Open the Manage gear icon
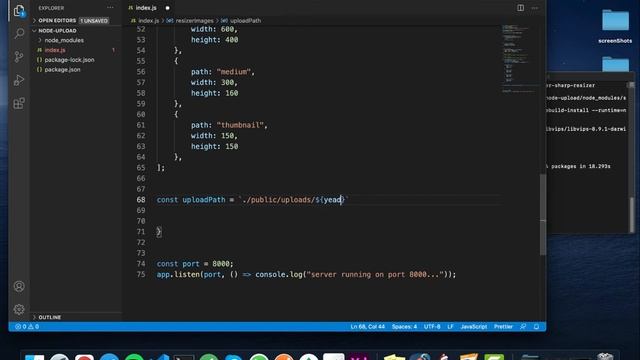The height and width of the screenshot is (360, 640). 19,309
